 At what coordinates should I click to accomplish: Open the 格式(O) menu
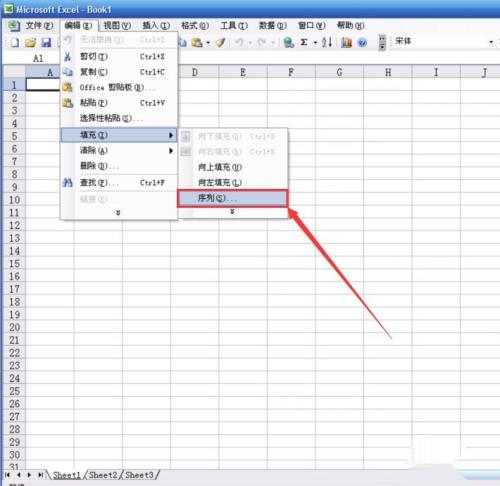(x=195, y=26)
